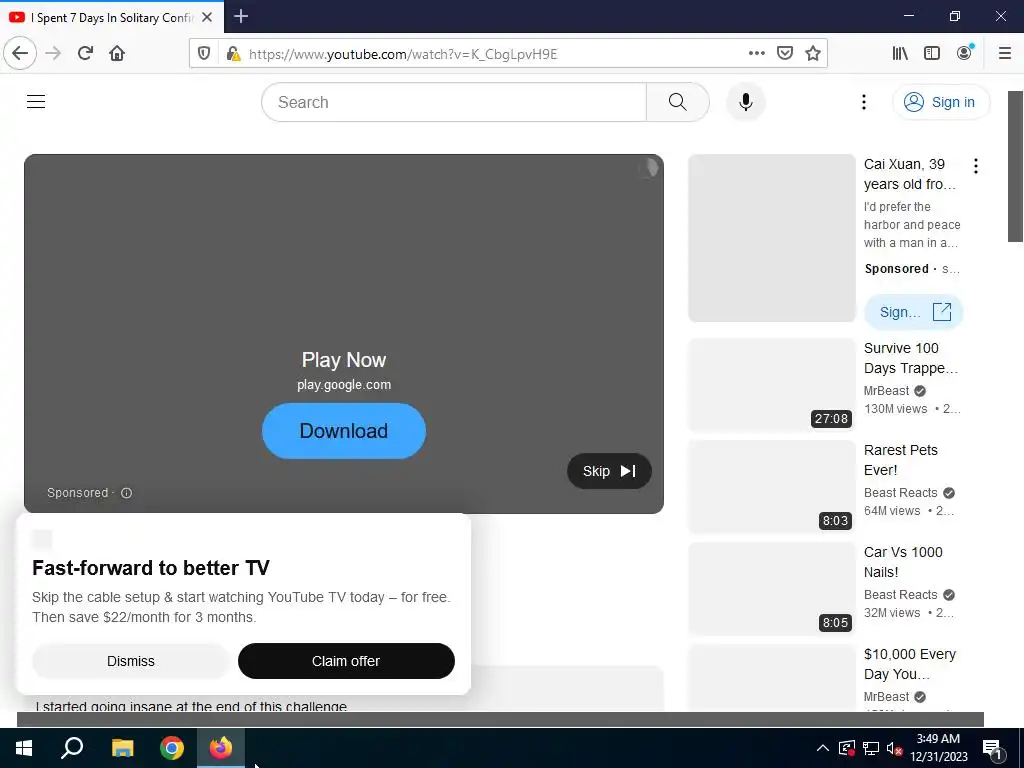Image resolution: width=1024 pixels, height=768 pixels.
Task: Open the network tray icon
Action: pyautogui.click(x=871, y=748)
